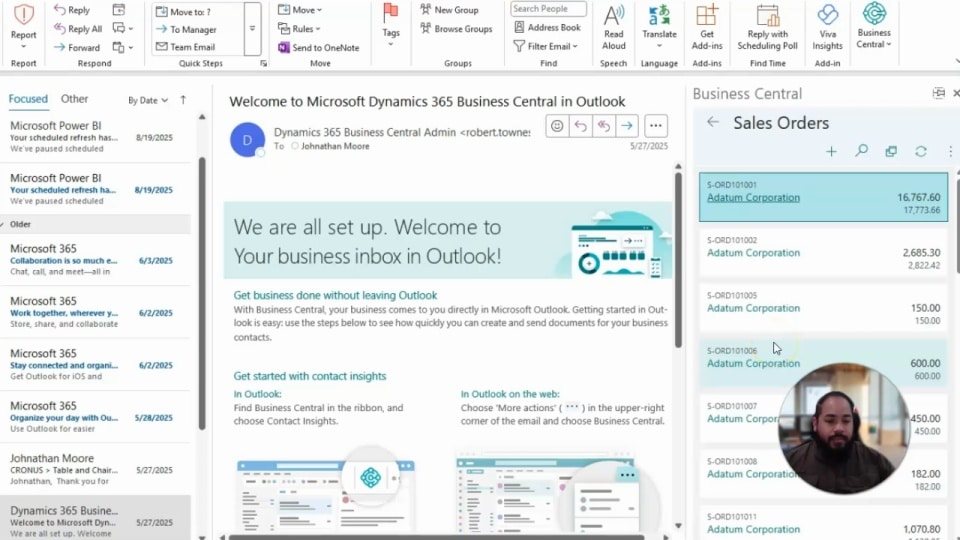Switch to the Other inbox tab

(x=74, y=99)
